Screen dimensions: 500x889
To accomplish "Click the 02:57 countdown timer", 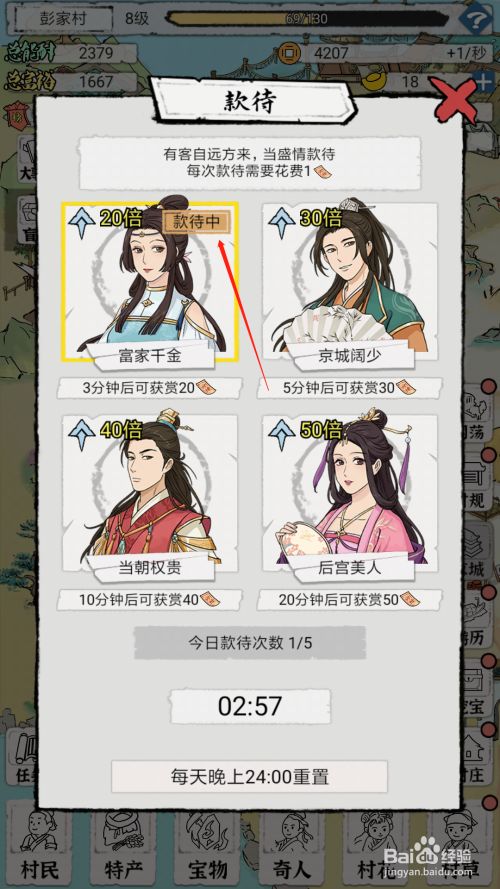I will (x=250, y=706).
